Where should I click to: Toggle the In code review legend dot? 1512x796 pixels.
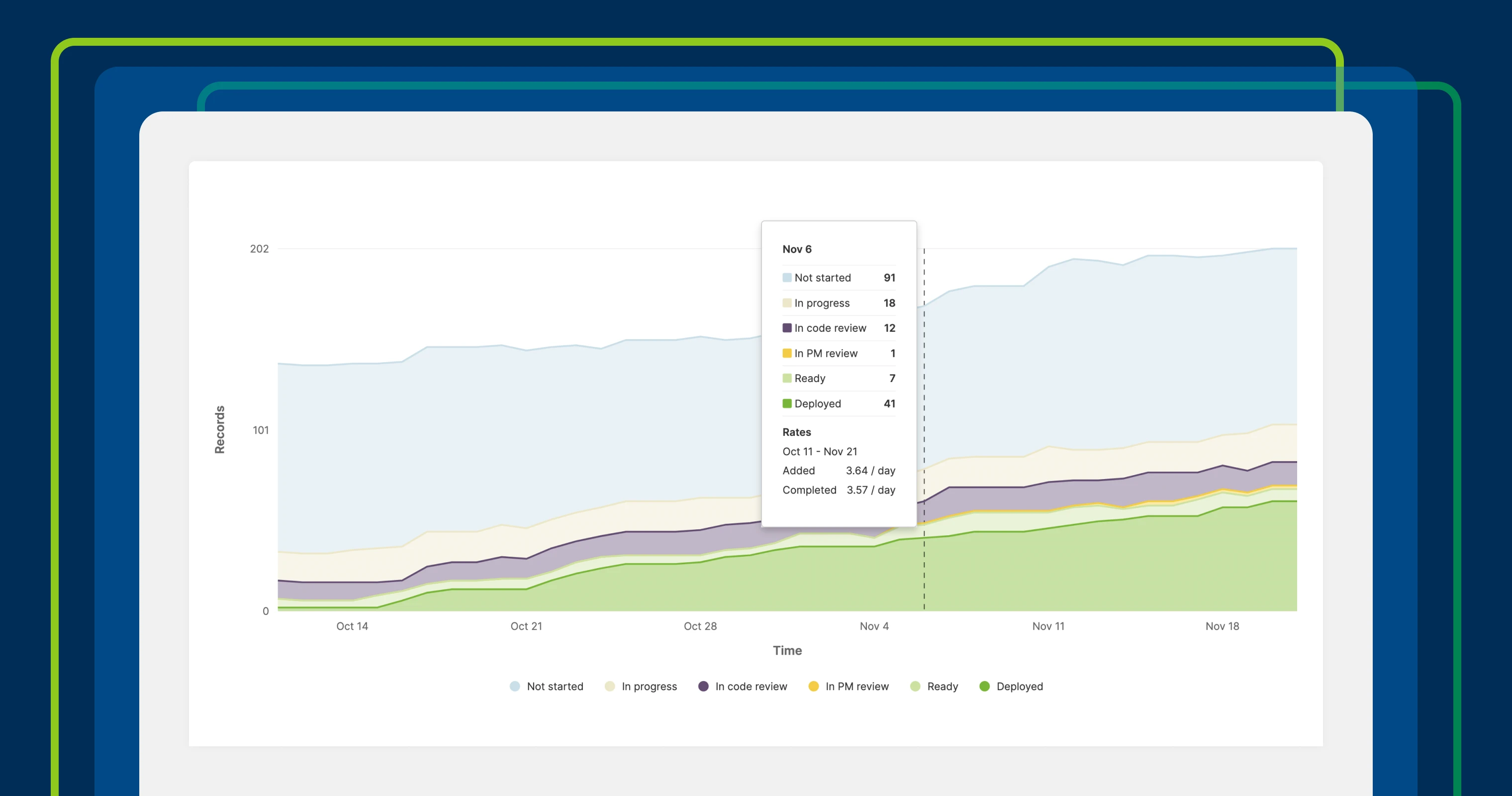pyautogui.click(x=703, y=686)
